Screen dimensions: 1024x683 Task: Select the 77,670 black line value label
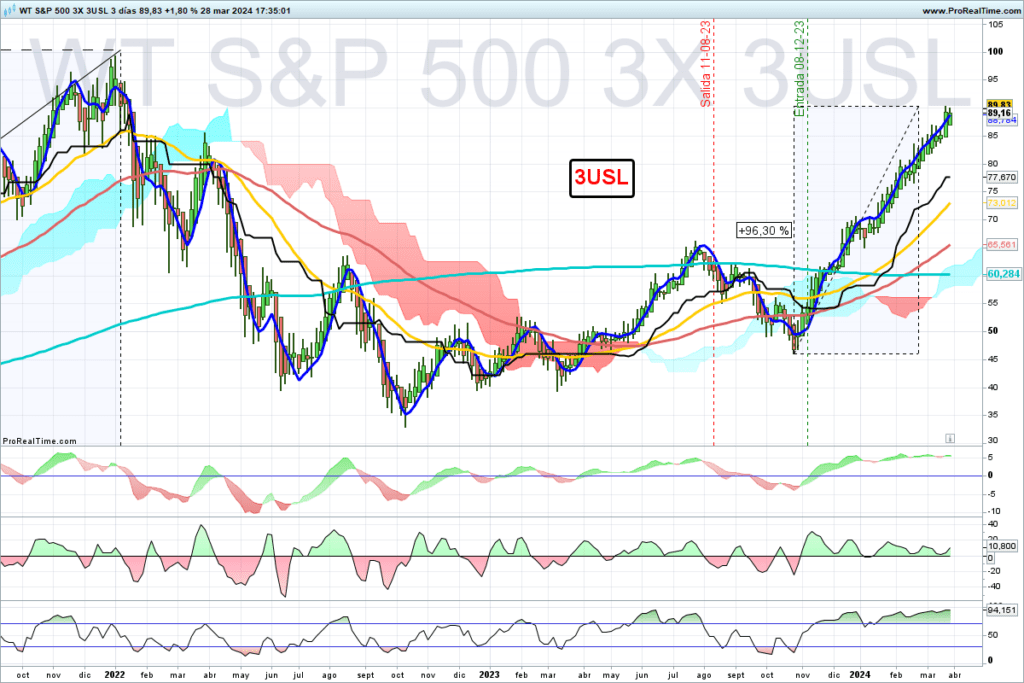[x=1001, y=177]
